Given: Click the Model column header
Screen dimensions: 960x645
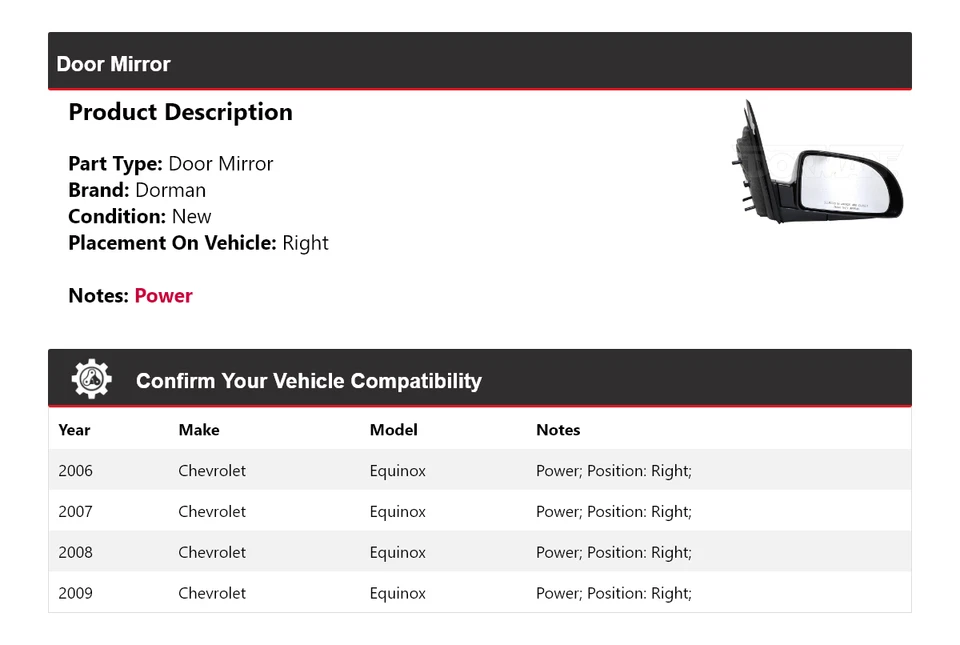Looking at the screenshot, I should pos(394,430).
